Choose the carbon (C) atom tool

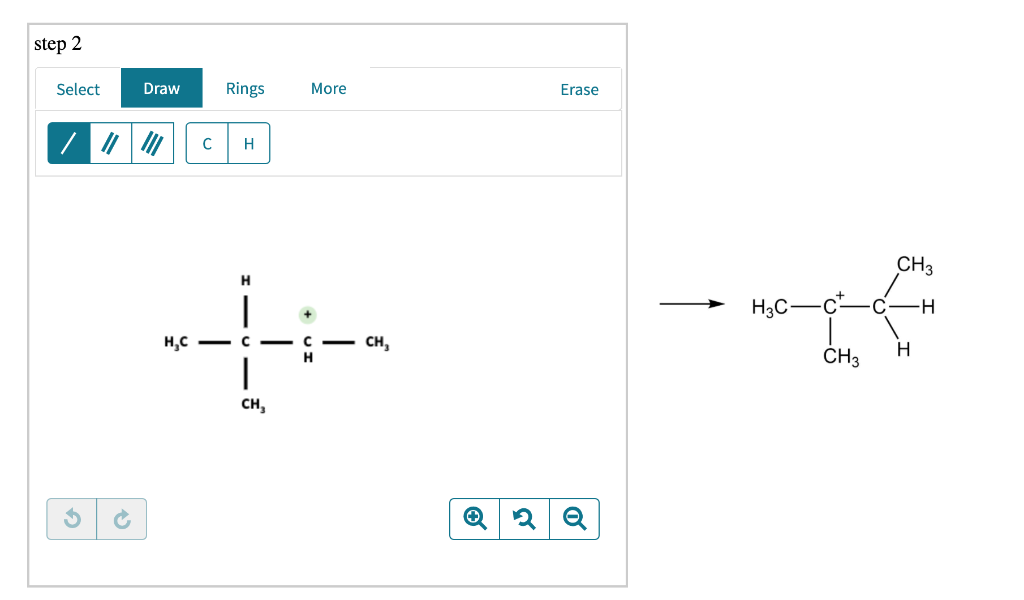pos(207,143)
